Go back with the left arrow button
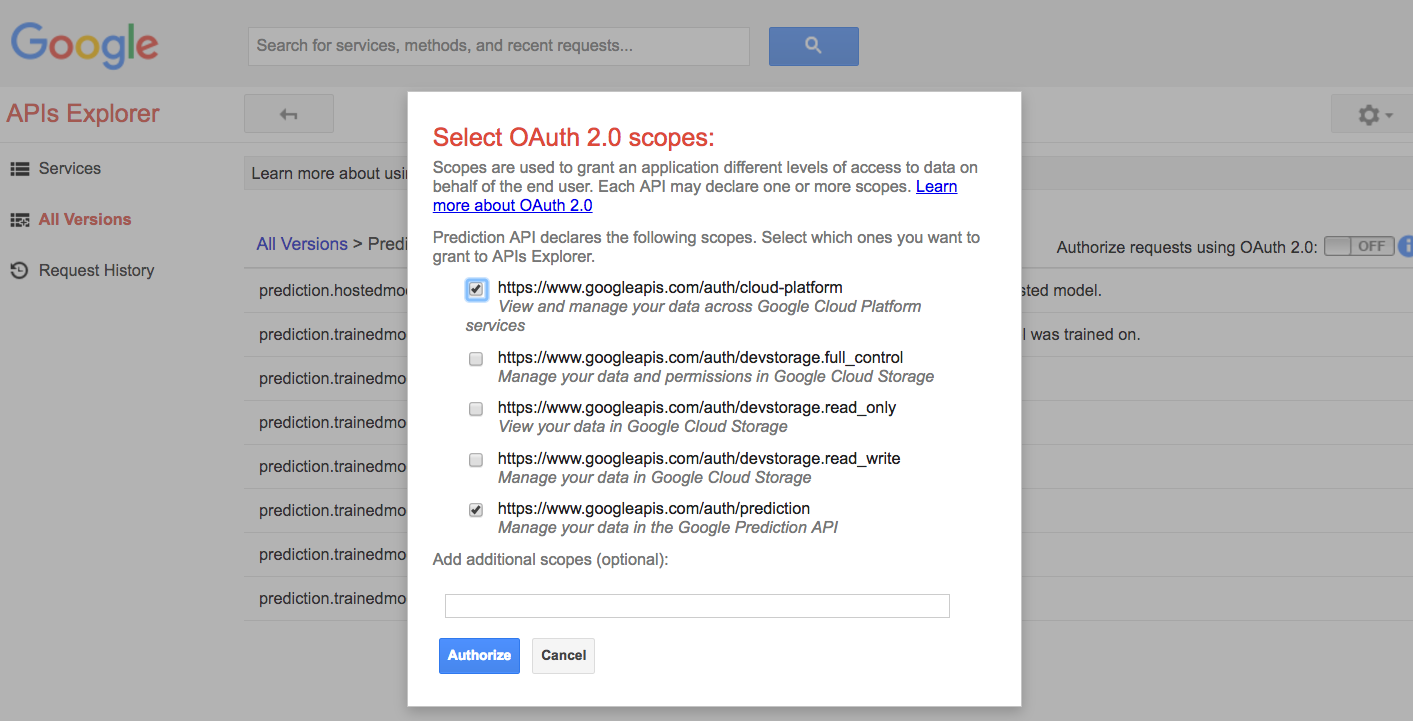The height and width of the screenshot is (721, 1413). pos(289,114)
